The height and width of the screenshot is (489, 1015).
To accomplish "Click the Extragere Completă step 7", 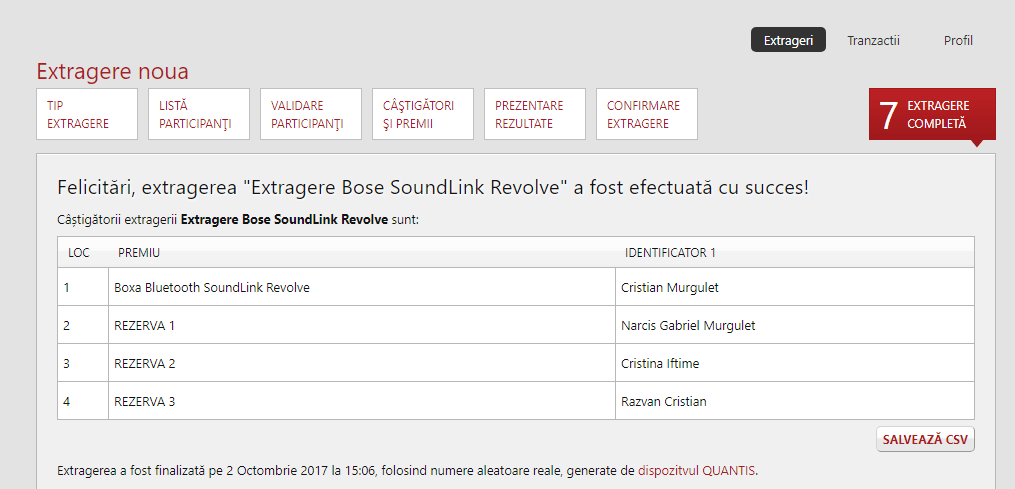I will click(932, 115).
